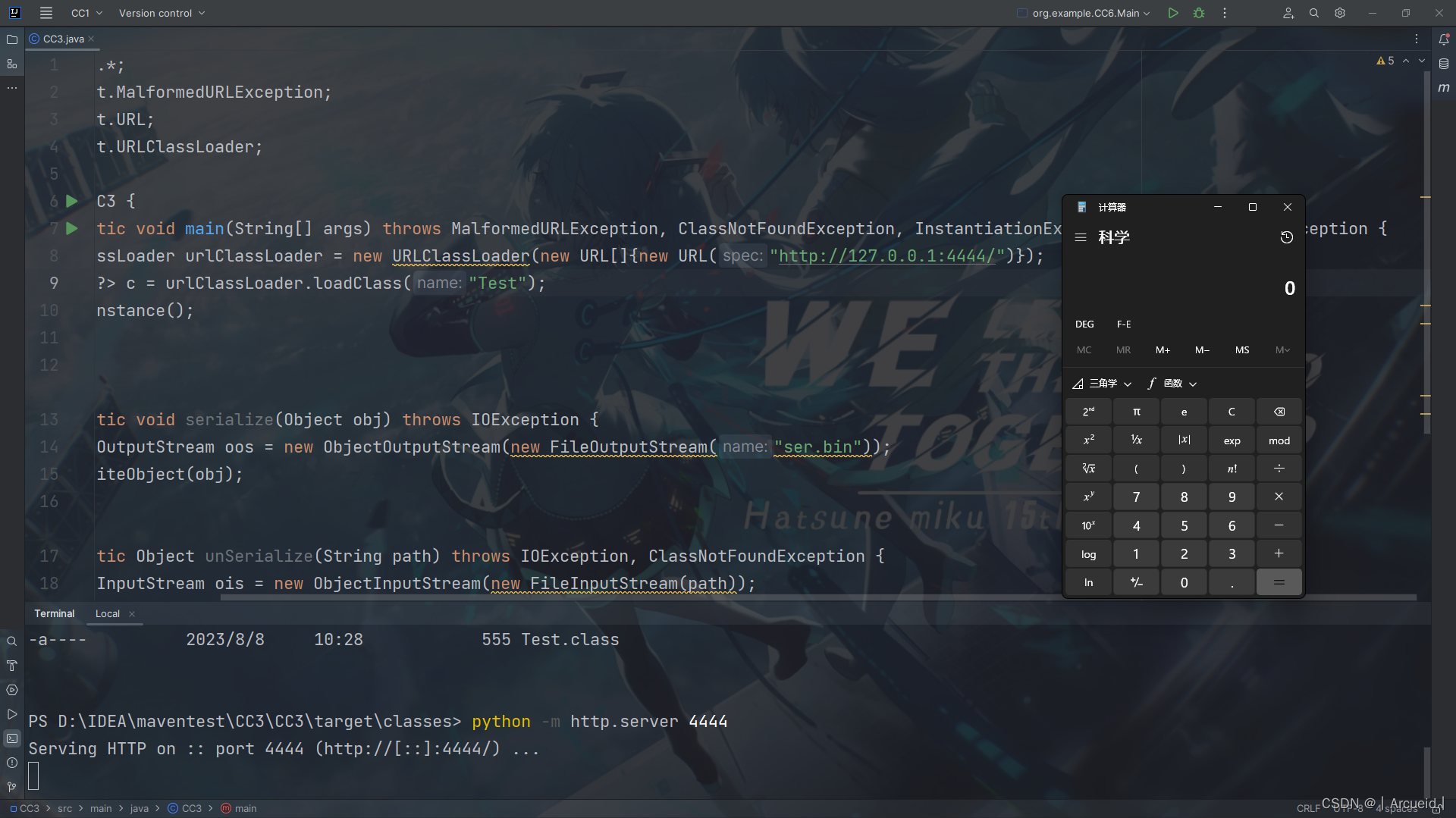The width and height of the screenshot is (1456, 818).
Task: Go to previous highlighted problem arrow
Action: [1406, 61]
